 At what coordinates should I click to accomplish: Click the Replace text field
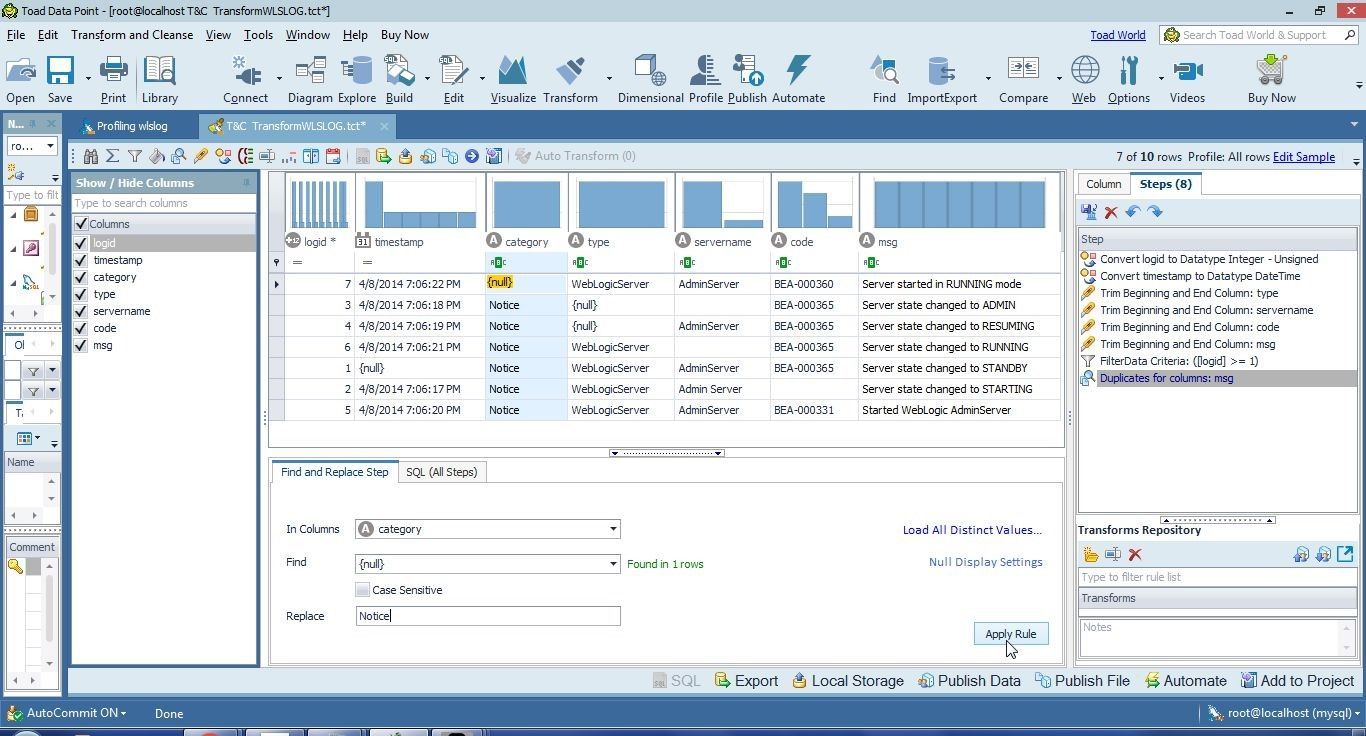[488, 616]
